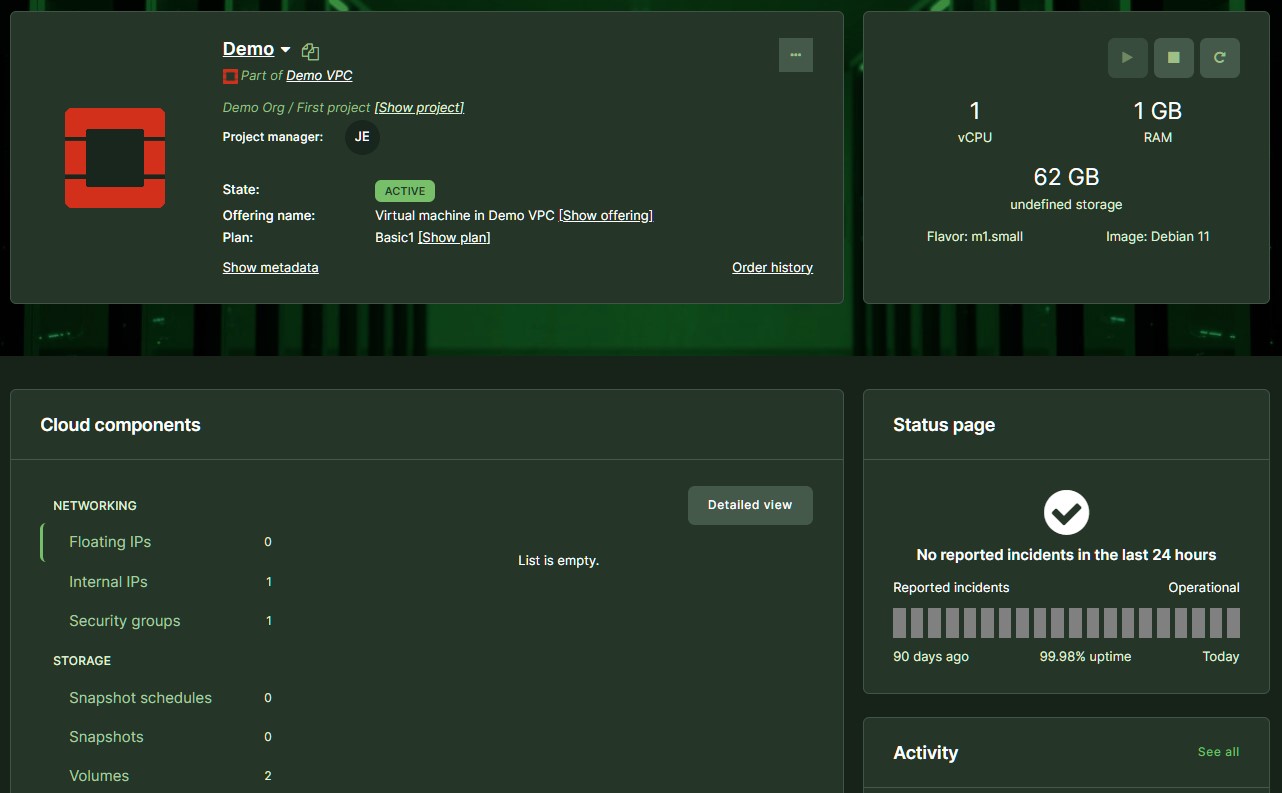Click the uptime incident bars timeline
The image size is (1282, 793).
[1066, 623]
